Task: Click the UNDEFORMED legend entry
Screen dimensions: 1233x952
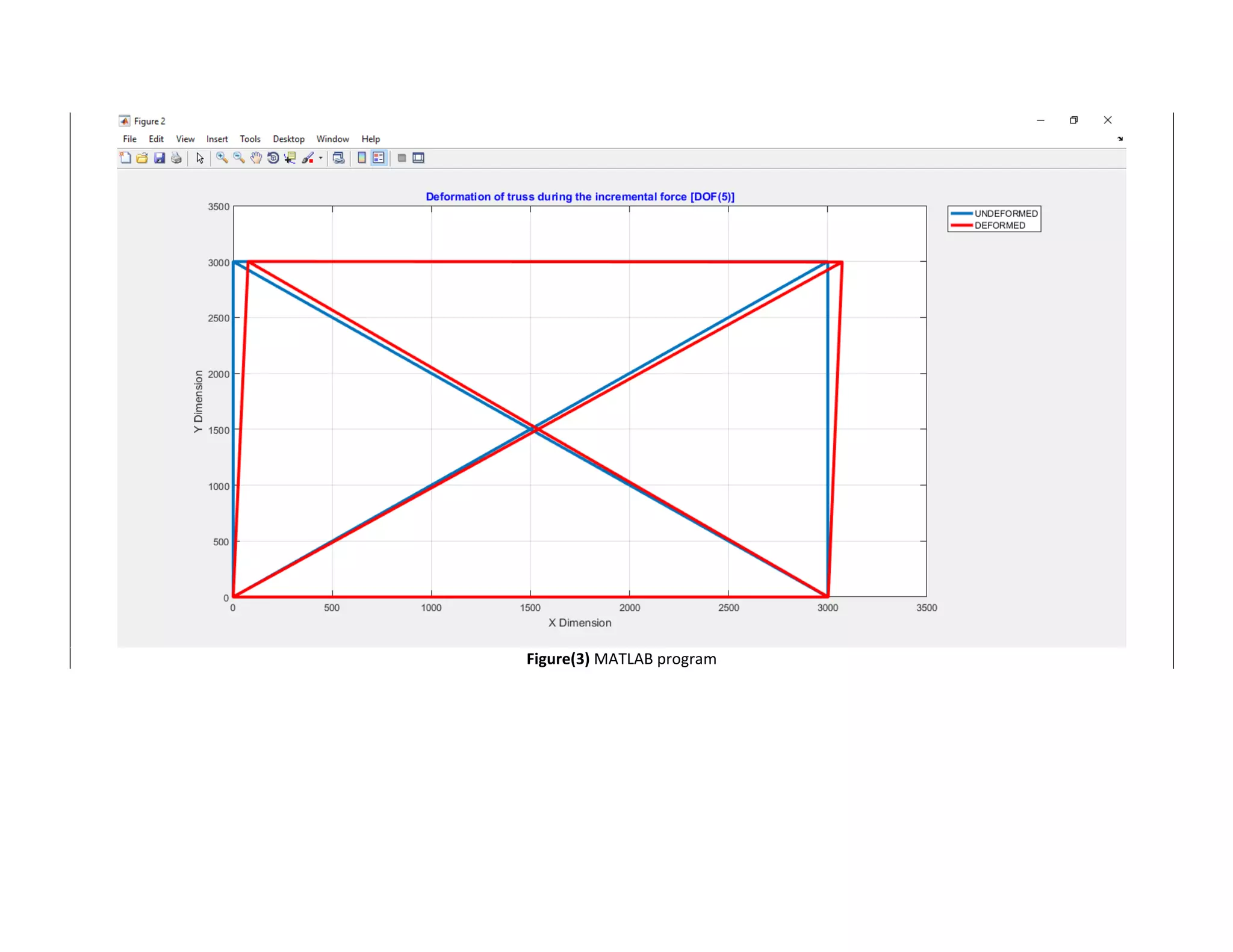Action: point(994,214)
